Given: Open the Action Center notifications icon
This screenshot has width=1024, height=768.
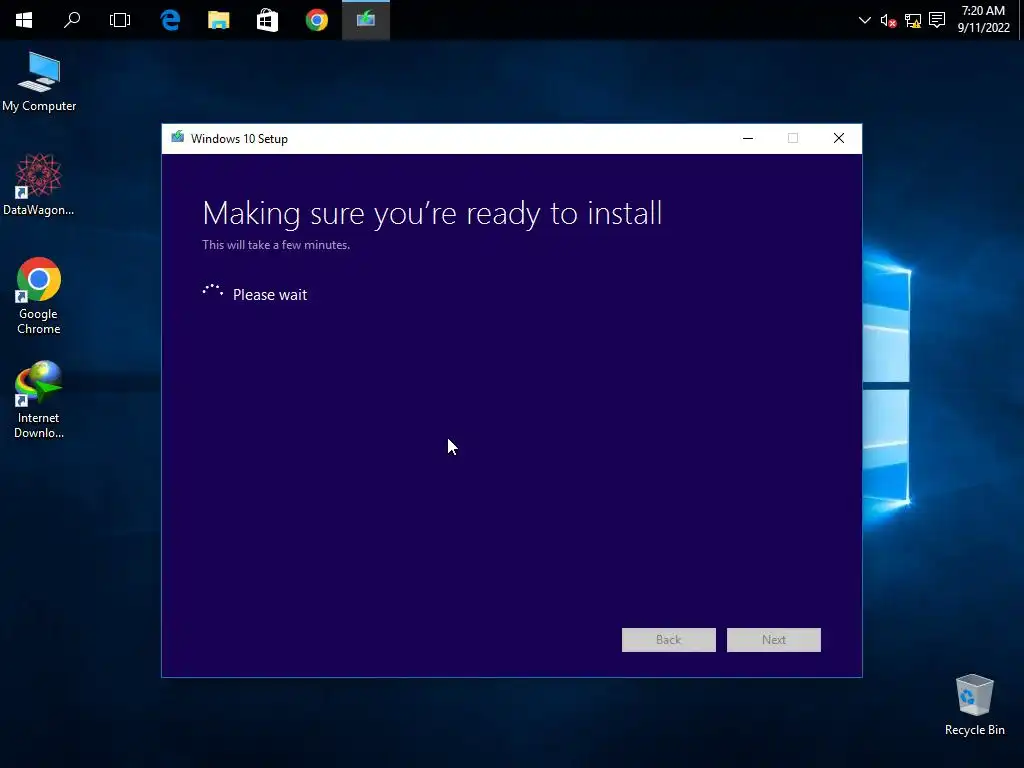Looking at the screenshot, I should click(x=937, y=20).
